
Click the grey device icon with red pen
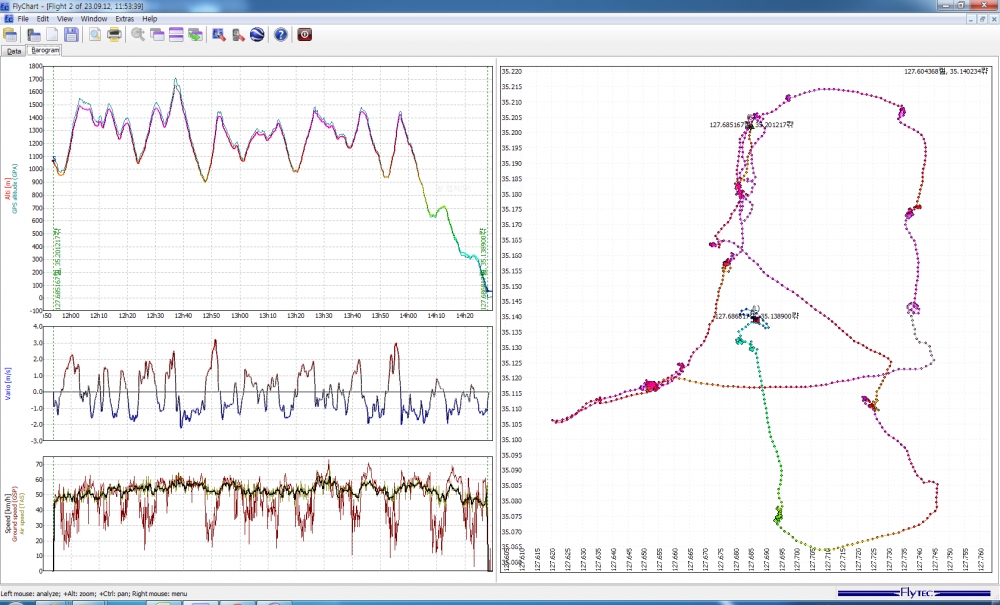click(x=238, y=34)
